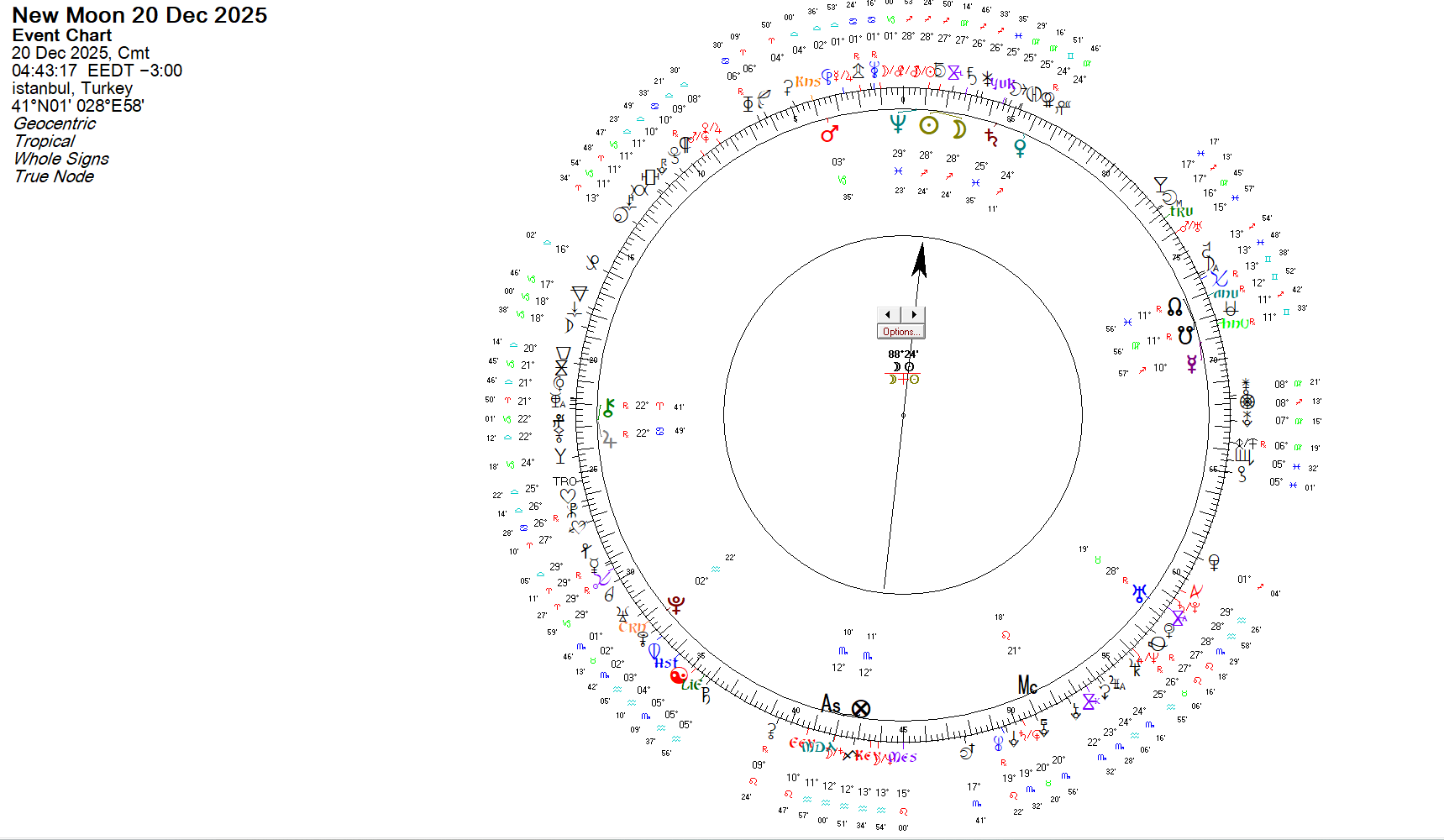Click the crescent Moon glyph beside the Sun
1444x840 pixels.
coord(958,129)
